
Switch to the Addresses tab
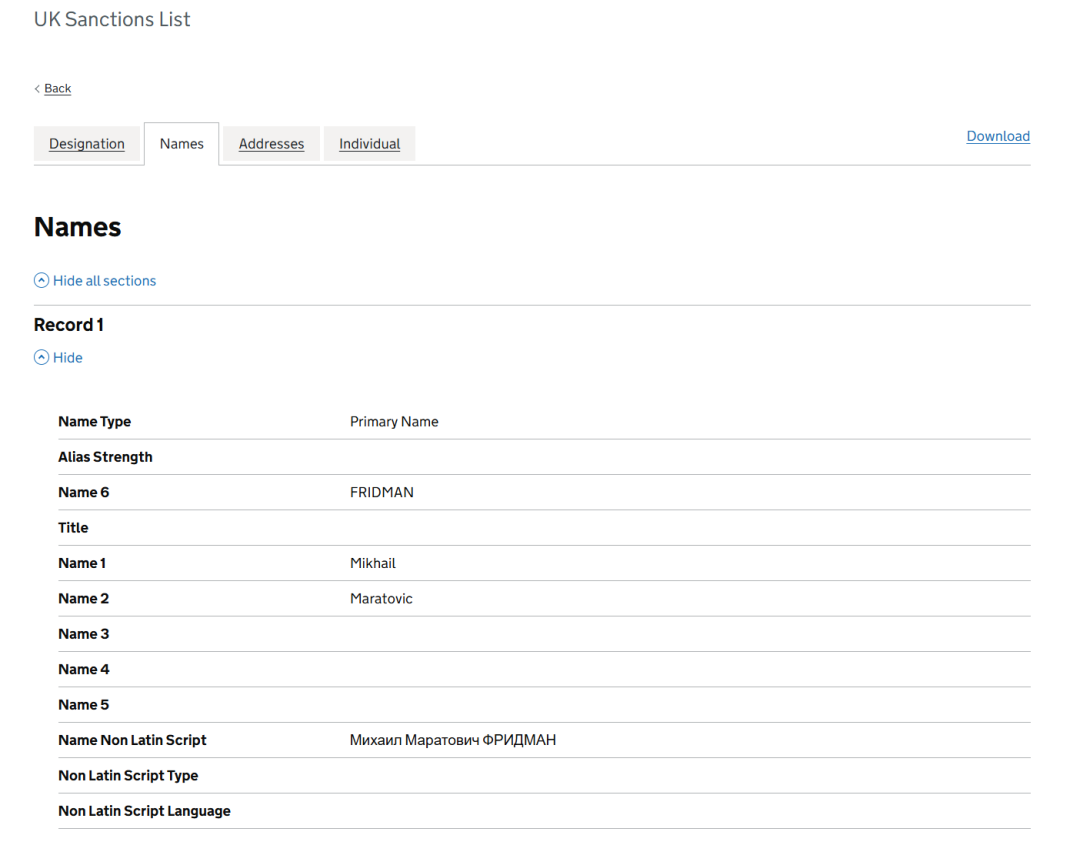pos(271,144)
